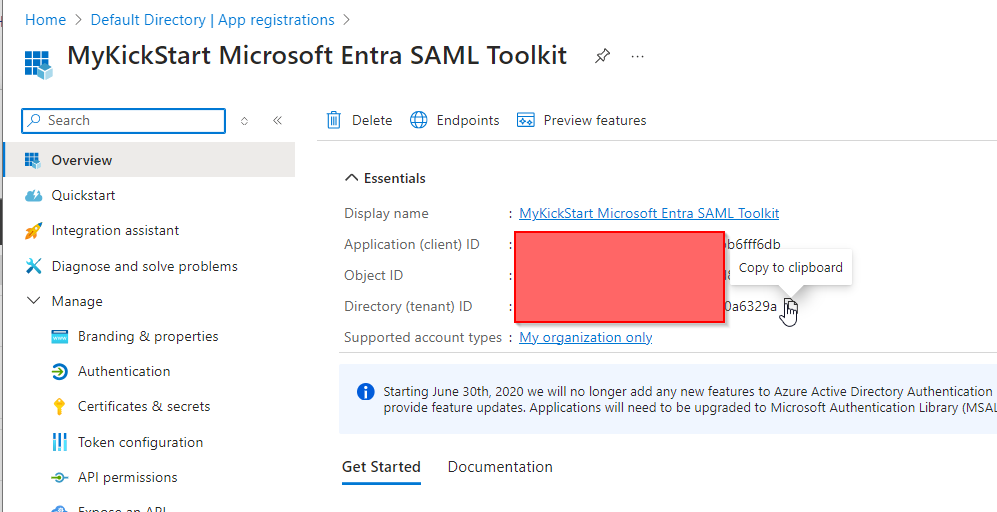Click the My organization only link

point(585,337)
